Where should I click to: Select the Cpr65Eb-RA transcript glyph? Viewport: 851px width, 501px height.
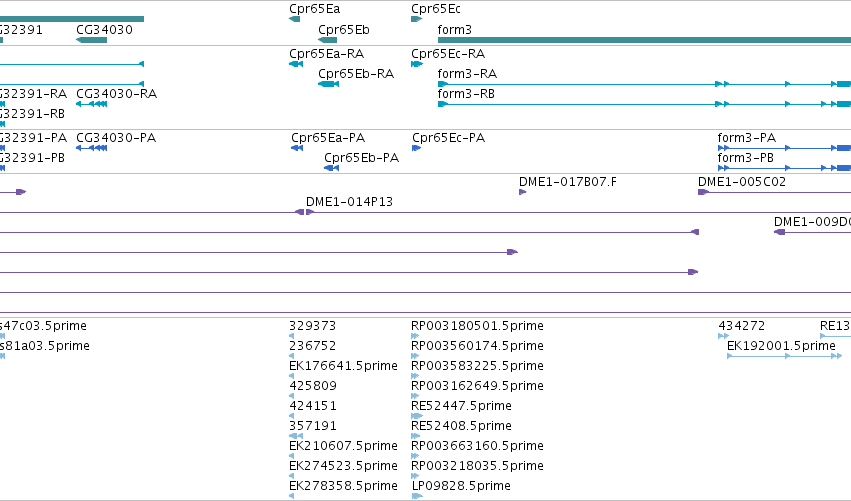point(329,84)
